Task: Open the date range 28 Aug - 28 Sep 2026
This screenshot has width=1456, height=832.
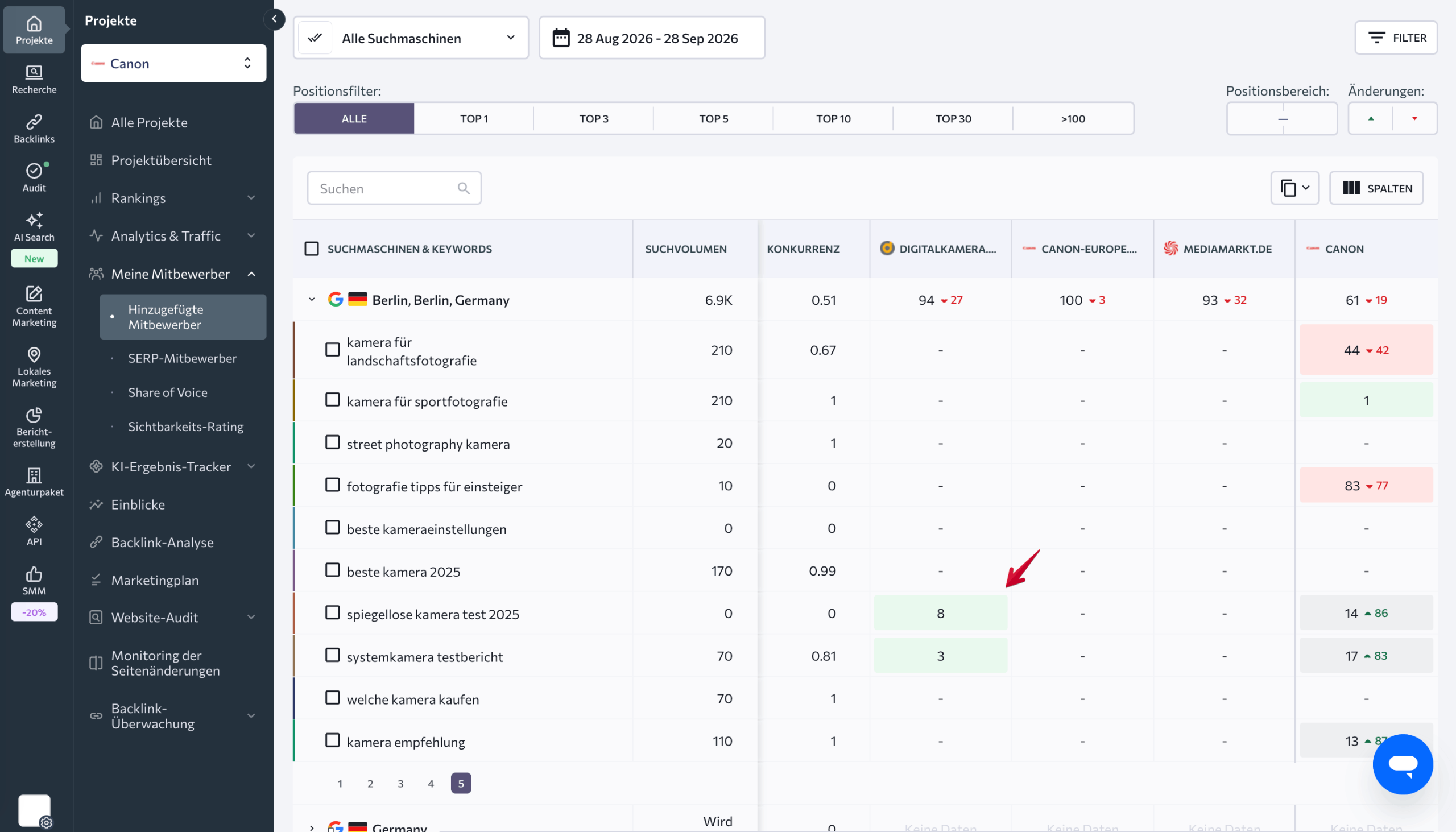Action: pyautogui.click(x=651, y=38)
